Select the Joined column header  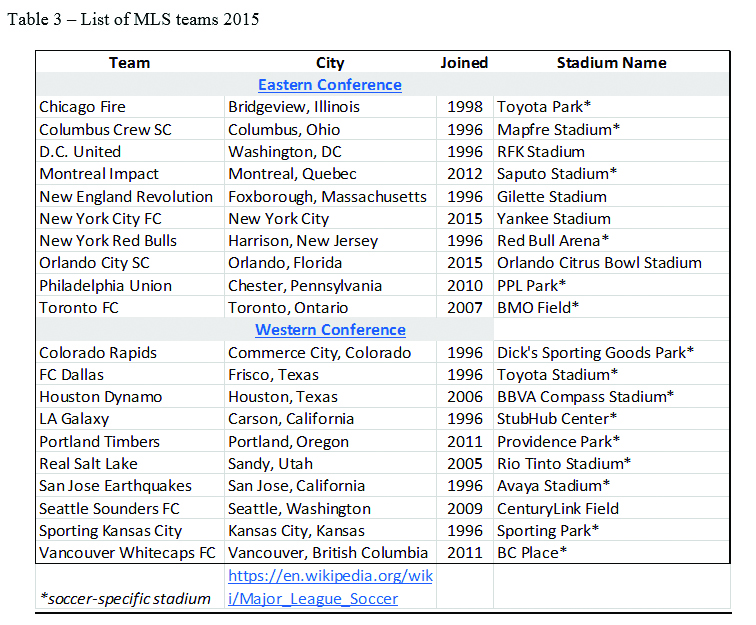tap(464, 63)
